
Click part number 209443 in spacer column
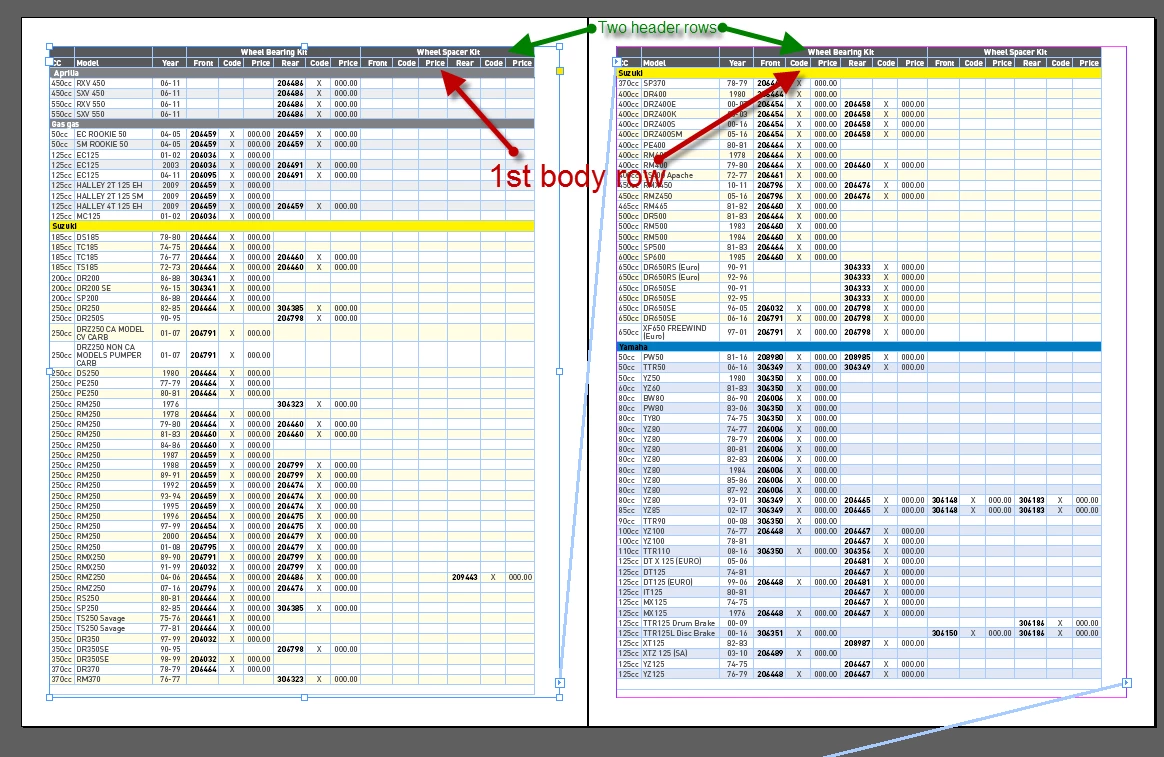[x=465, y=577]
